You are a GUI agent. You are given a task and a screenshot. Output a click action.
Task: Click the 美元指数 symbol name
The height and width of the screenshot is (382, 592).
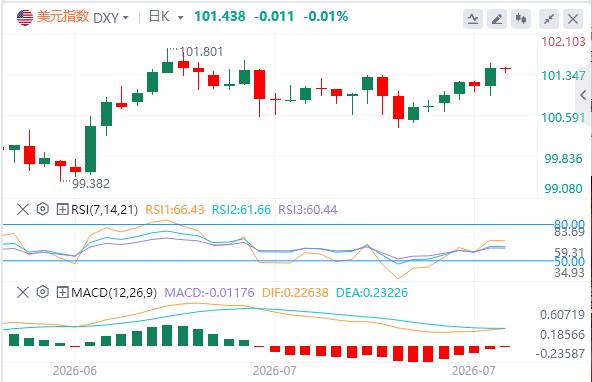pyautogui.click(x=63, y=17)
